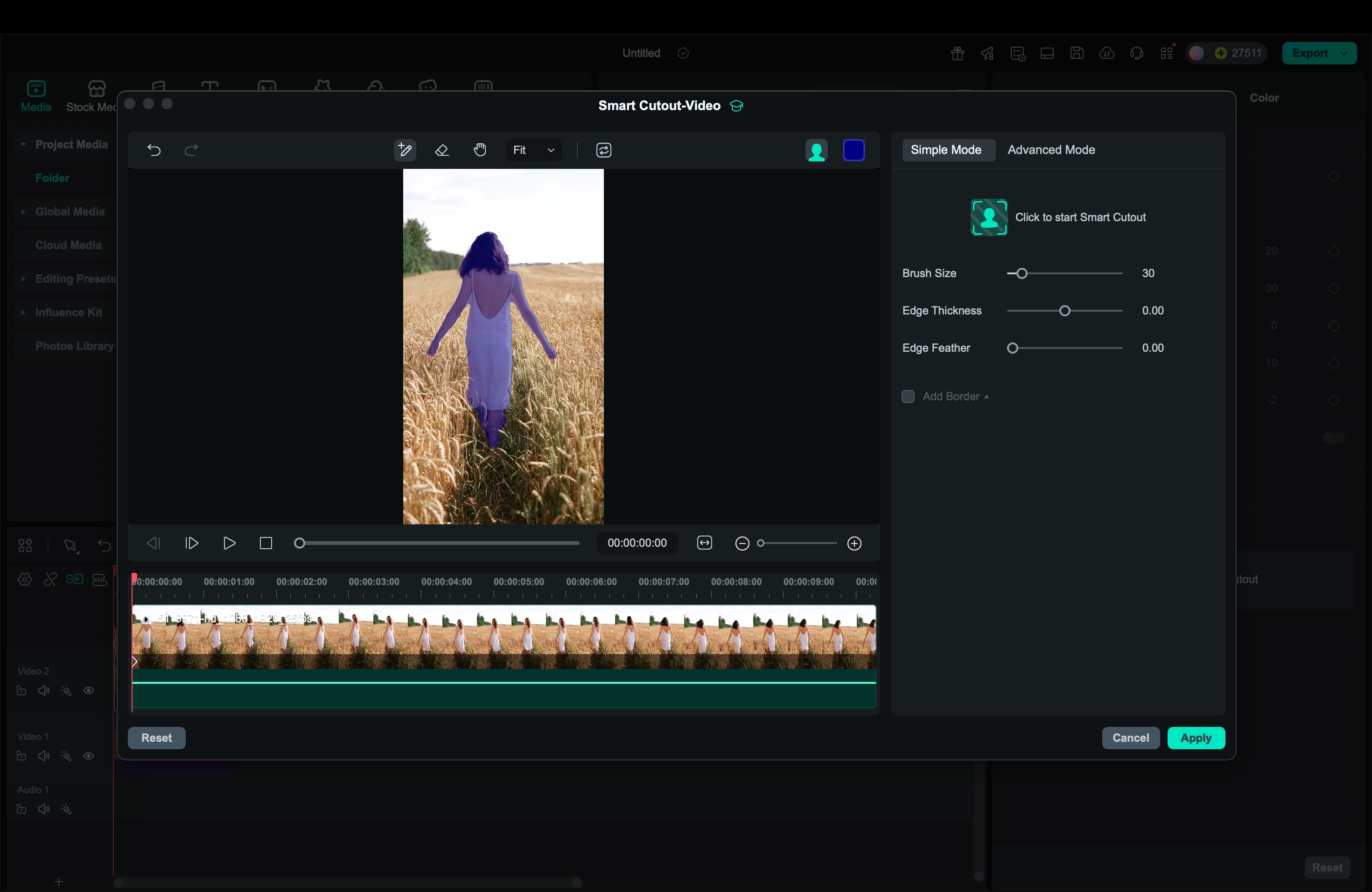Switch to Advanced Mode tab
The width and height of the screenshot is (1372, 892).
pyautogui.click(x=1051, y=150)
